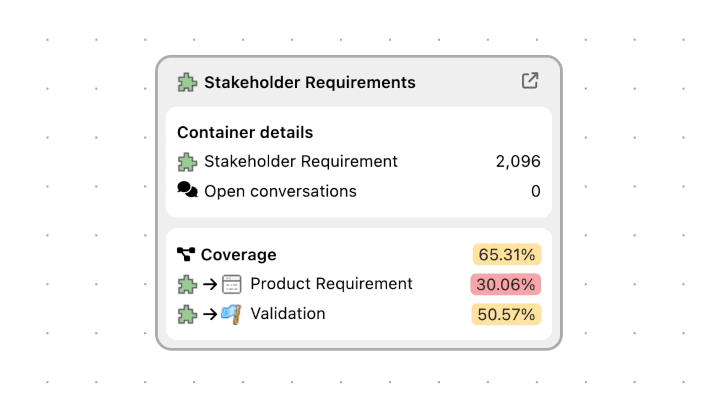The image size is (720, 405).
Task: Click puzzle icon in Validation coverage row
Action: [187, 314]
